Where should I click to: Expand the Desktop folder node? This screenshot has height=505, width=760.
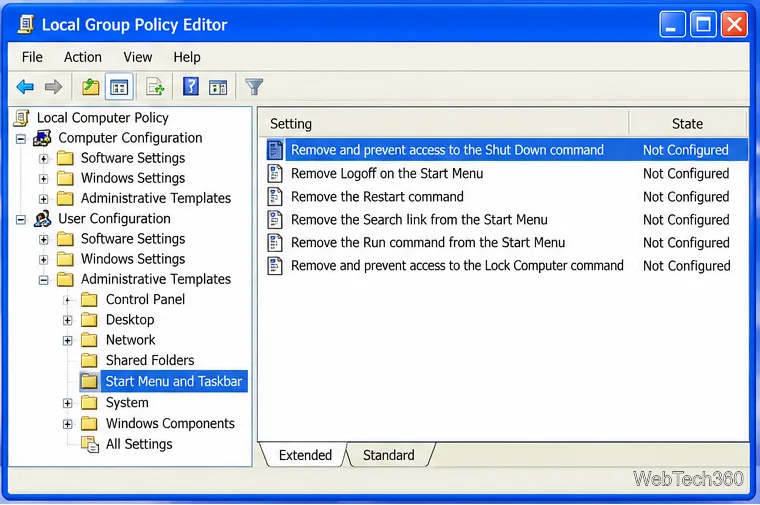point(67,320)
